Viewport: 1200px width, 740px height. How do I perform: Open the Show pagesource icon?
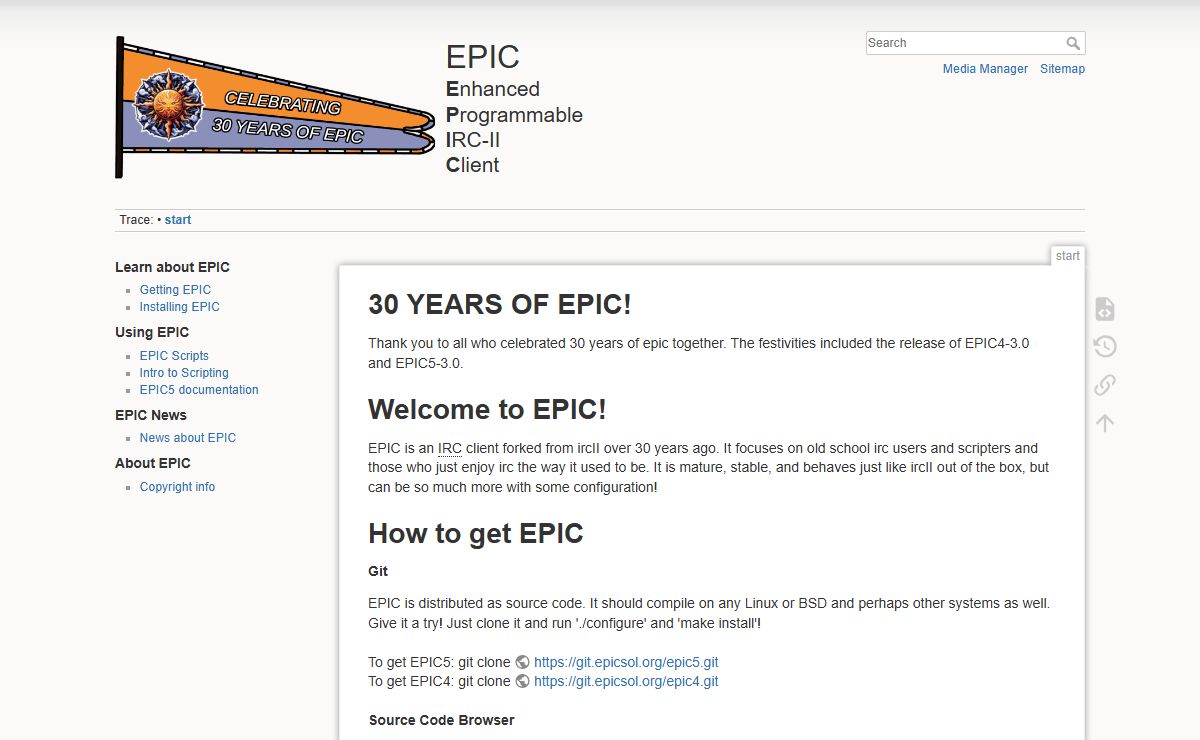[x=1105, y=309]
